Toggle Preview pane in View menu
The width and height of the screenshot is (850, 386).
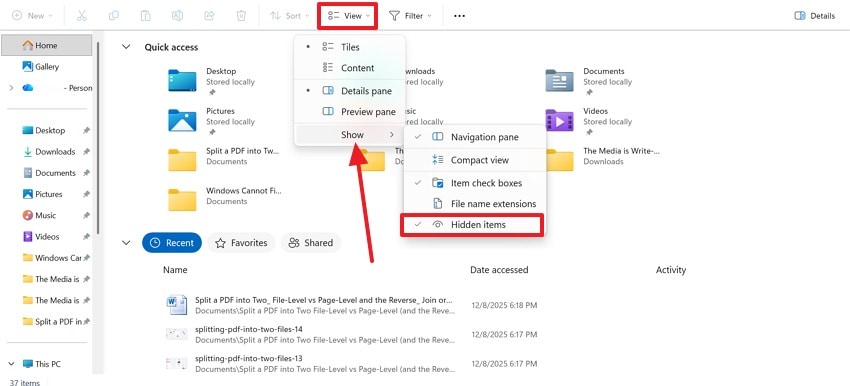point(350,112)
